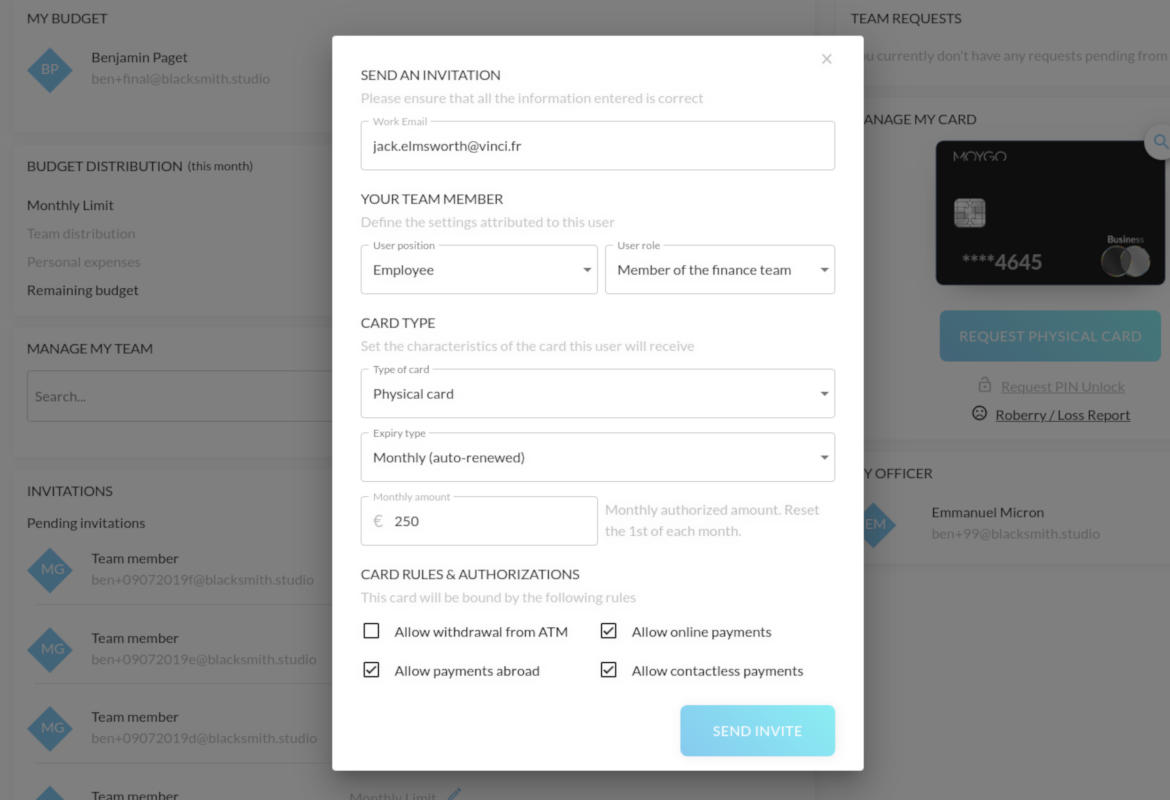The width and height of the screenshot is (1170, 800).
Task: Enable Allow withdrawal from ATM checkbox
Action: (372, 631)
